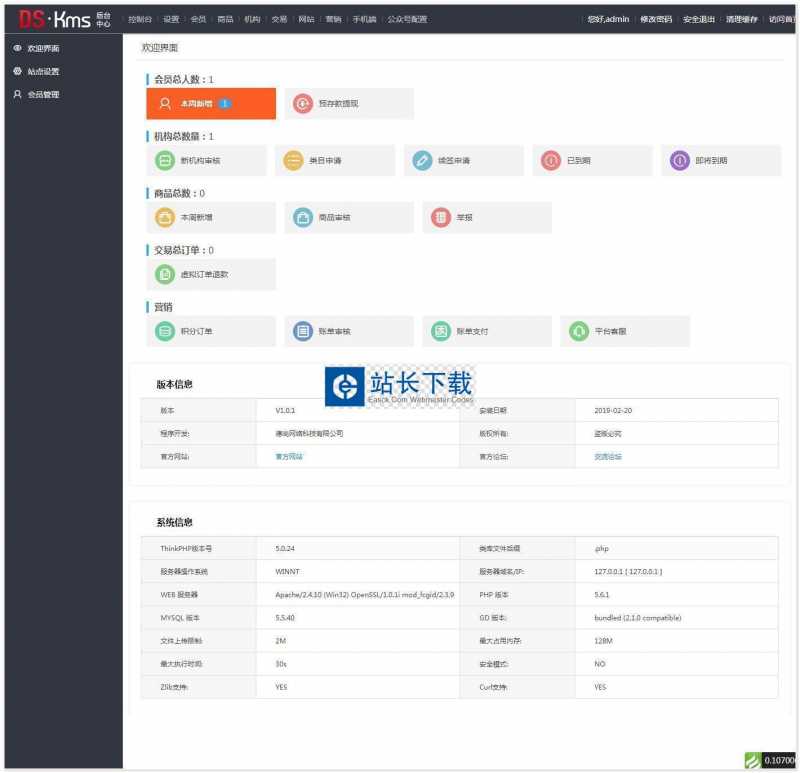Go to 公众号配置 in the top menu
Image resolution: width=800 pixels, height=773 pixels.
(407, 19)
